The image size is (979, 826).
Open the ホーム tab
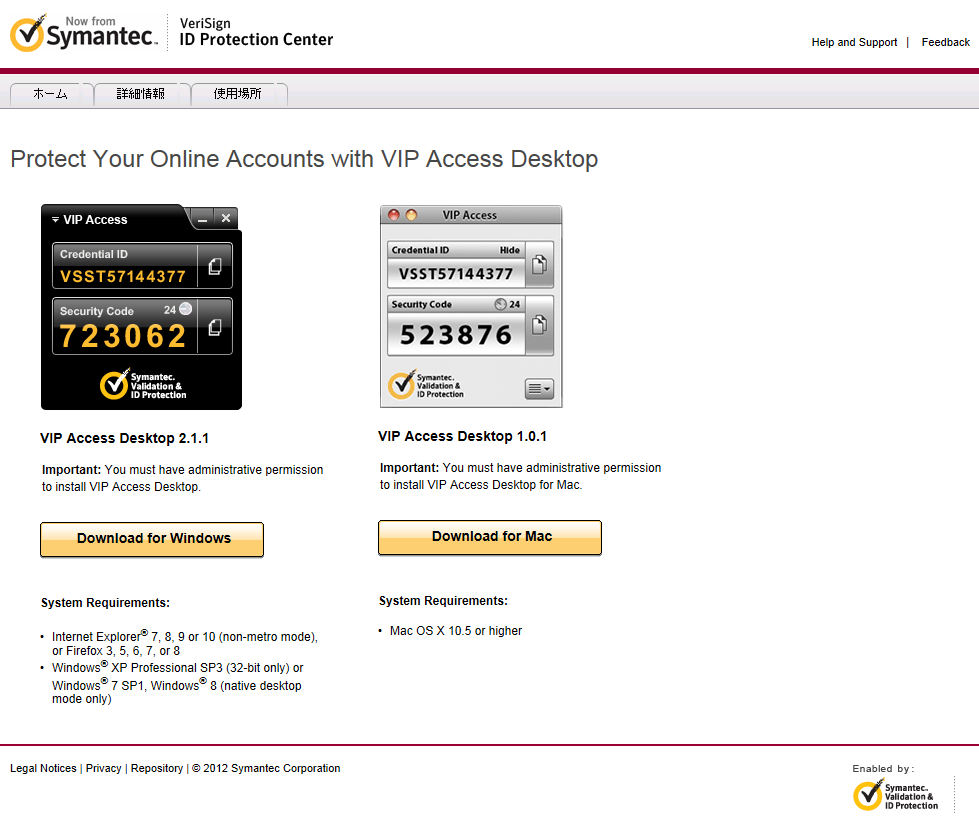point(50,94)
